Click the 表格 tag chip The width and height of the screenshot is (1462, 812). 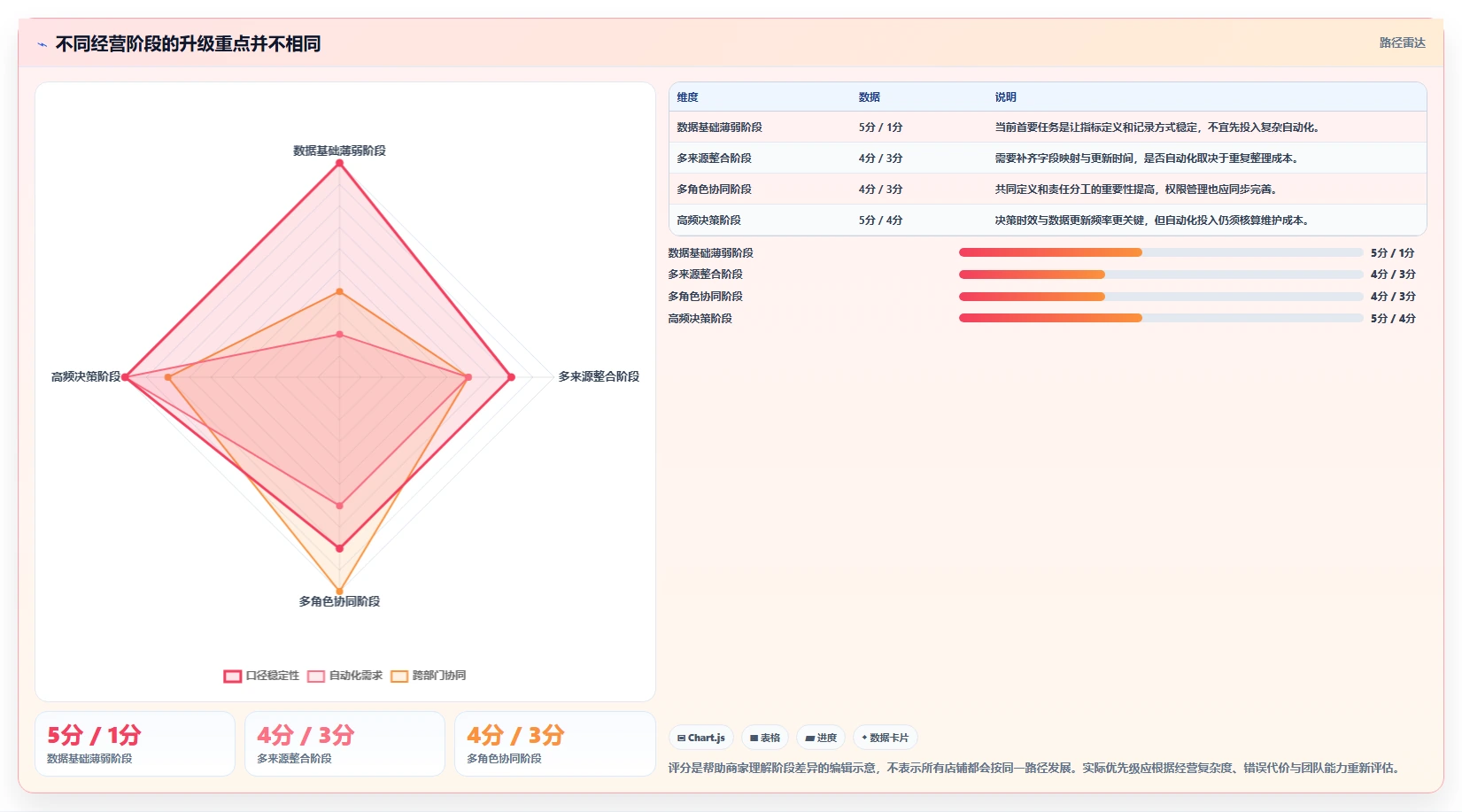click(765, 738)
